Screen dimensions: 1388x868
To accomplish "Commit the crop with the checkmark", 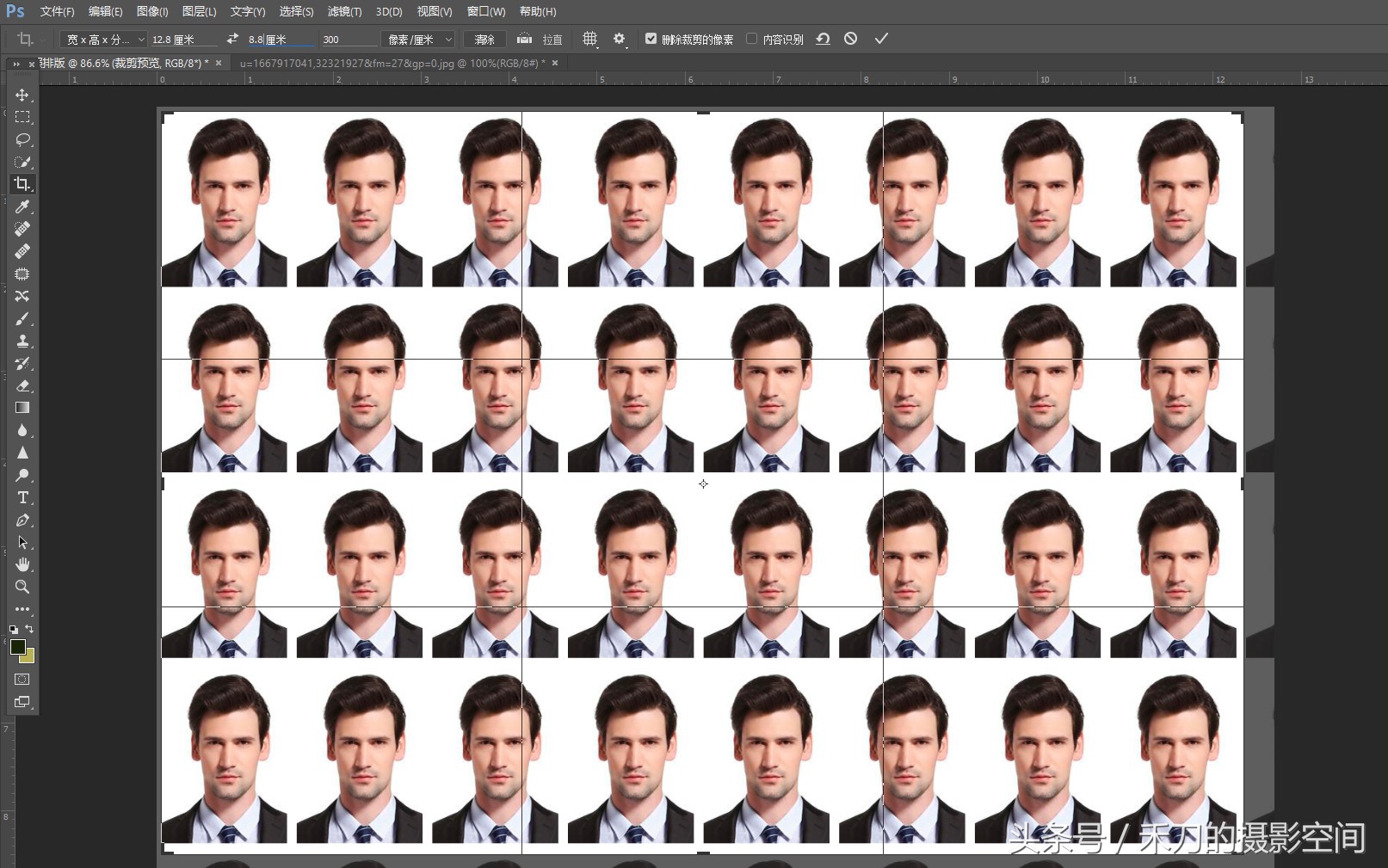I will tap(881, 39).
